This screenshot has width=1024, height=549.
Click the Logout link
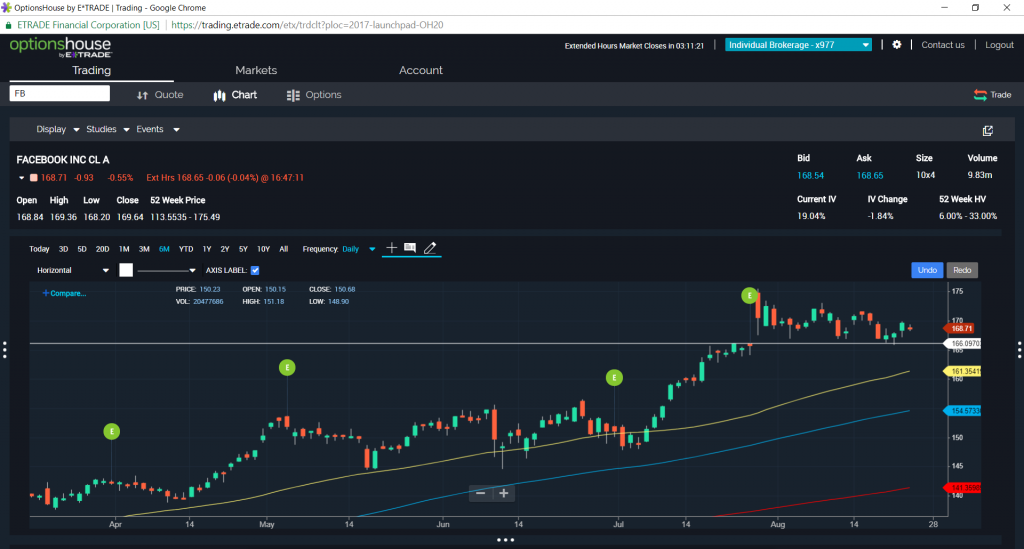pos(999,44)
